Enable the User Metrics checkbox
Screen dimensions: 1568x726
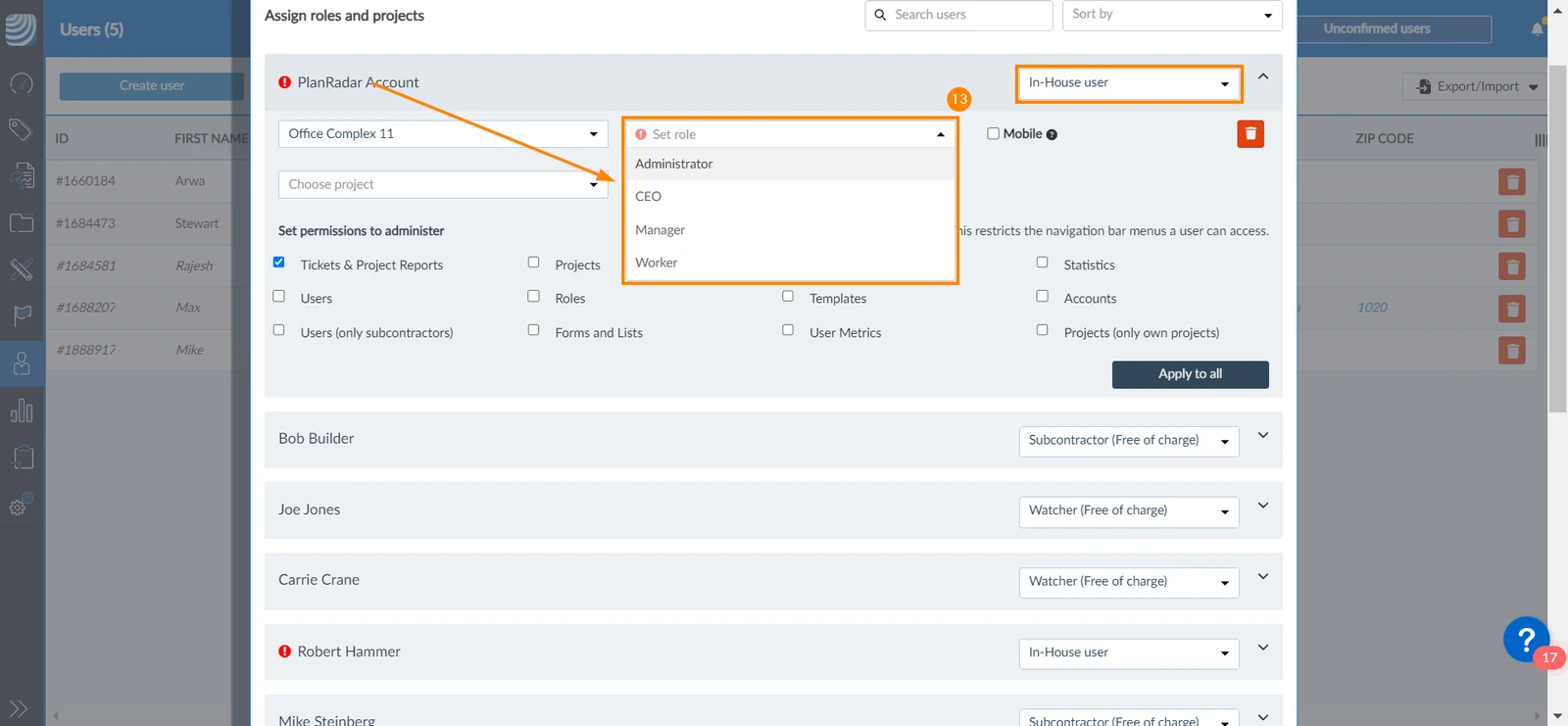788,330
